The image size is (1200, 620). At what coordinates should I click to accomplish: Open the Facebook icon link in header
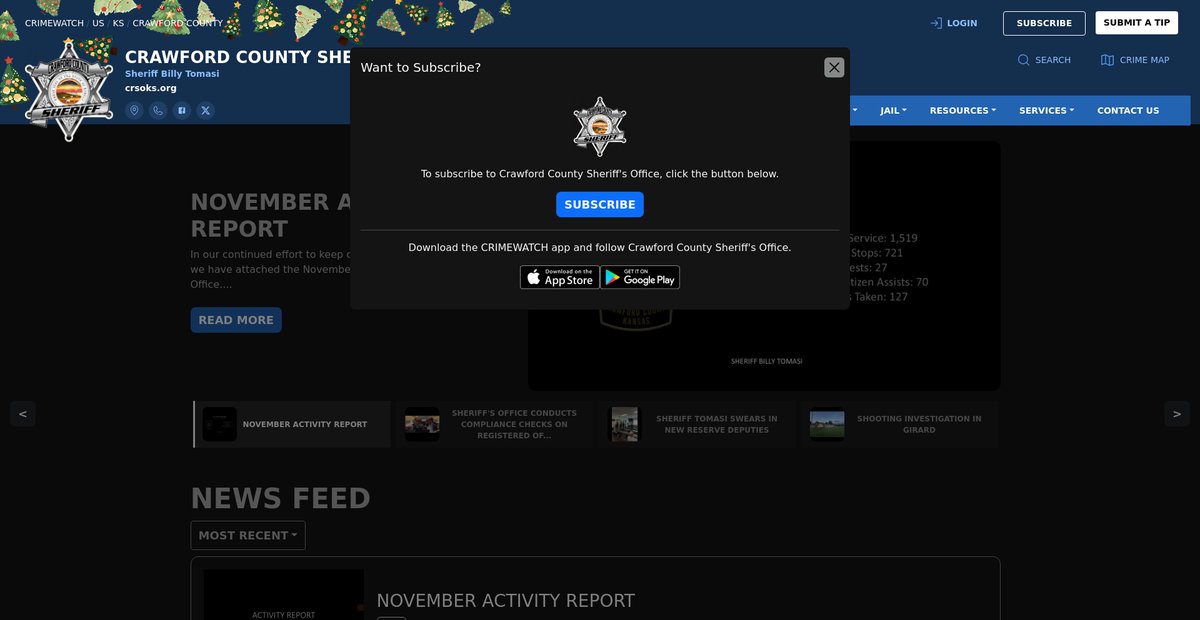click(x=182, y=110)
